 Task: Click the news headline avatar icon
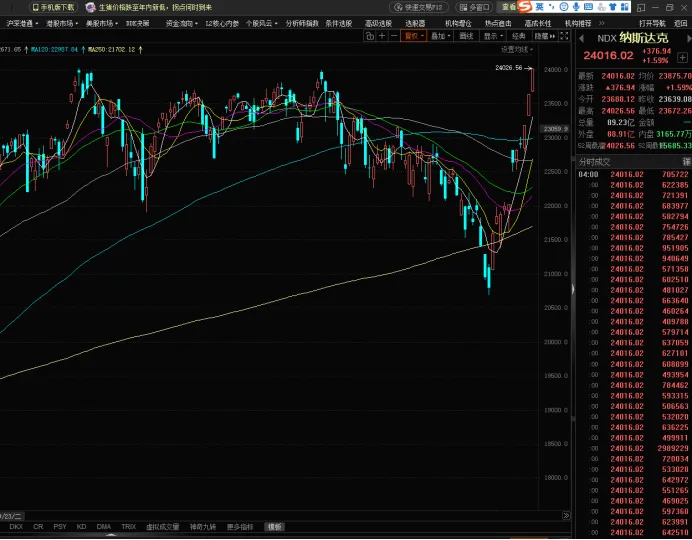tap(90, 7)
